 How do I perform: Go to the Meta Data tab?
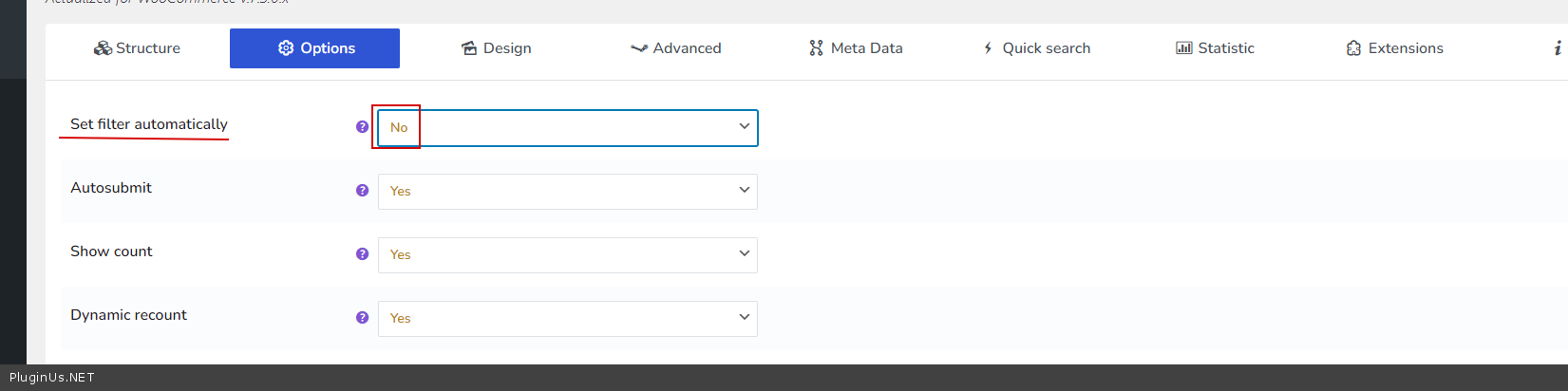(856, 48)
